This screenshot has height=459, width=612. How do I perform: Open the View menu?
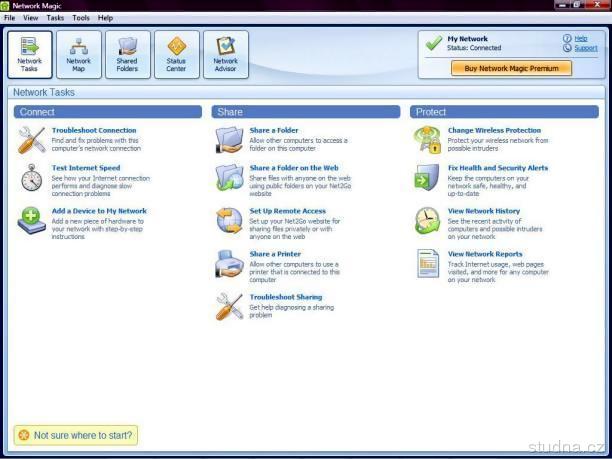[x=30, y=18]
